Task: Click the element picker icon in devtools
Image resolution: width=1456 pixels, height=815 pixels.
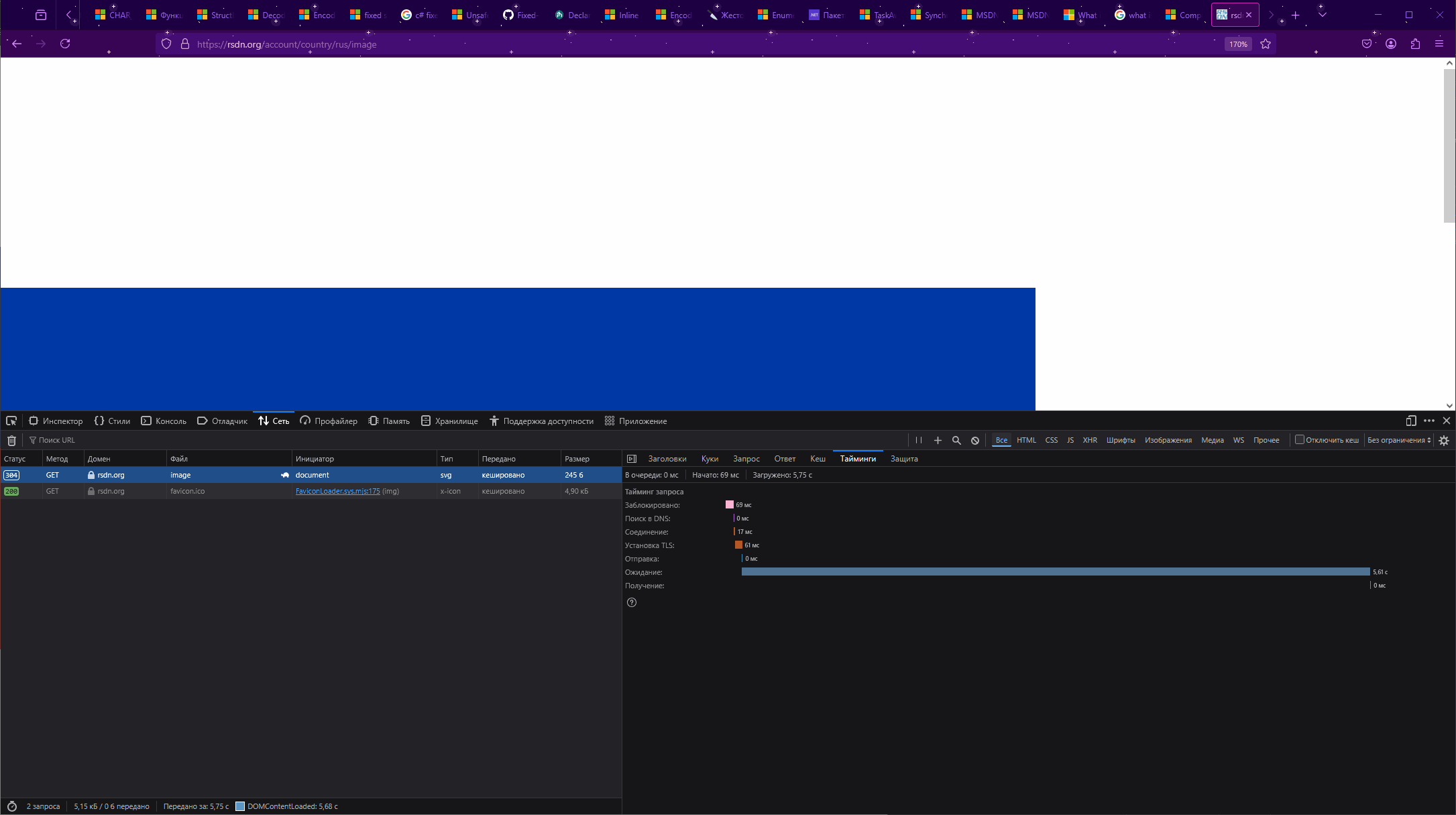Action: 11,421
